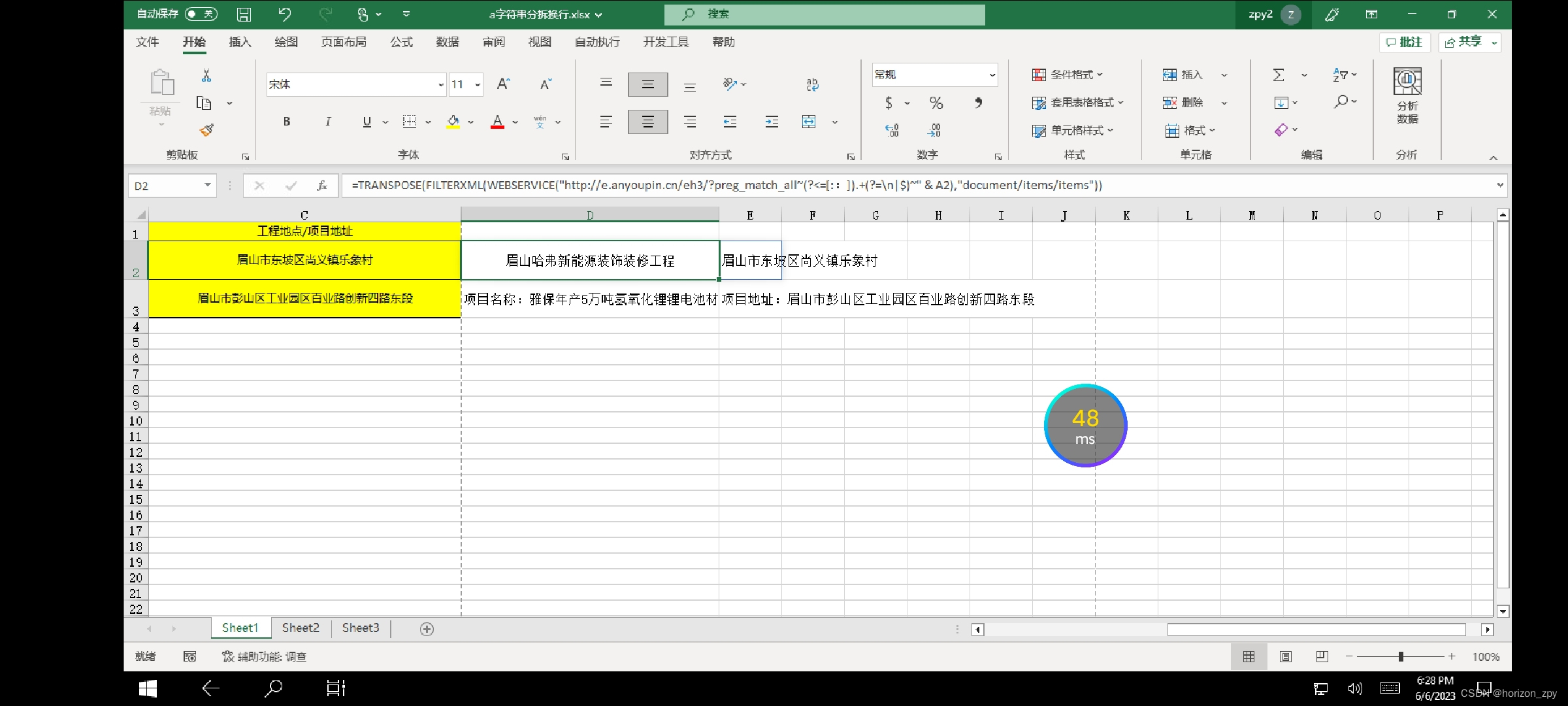1568x706 pixels.
Task: Expand the font name dropdown
Action: [x=441, y=85]
